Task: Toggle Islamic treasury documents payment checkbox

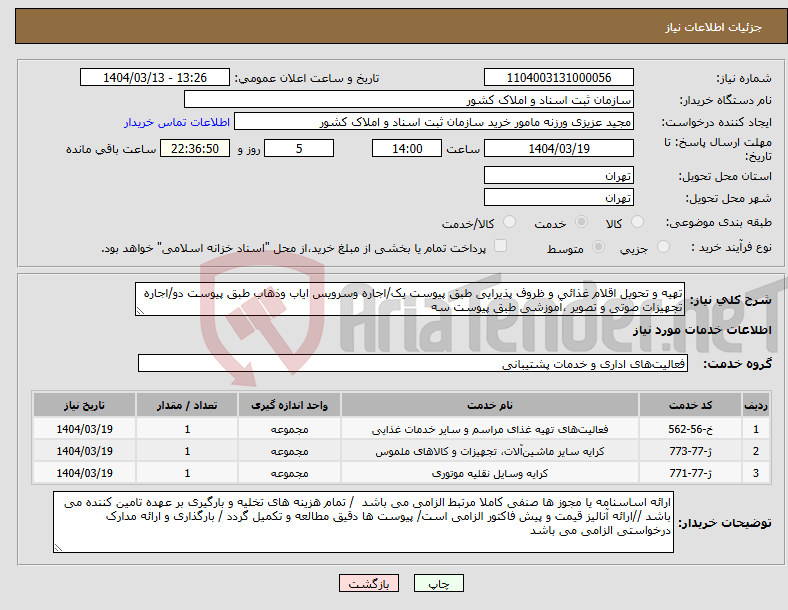Action: coord(501,246)
